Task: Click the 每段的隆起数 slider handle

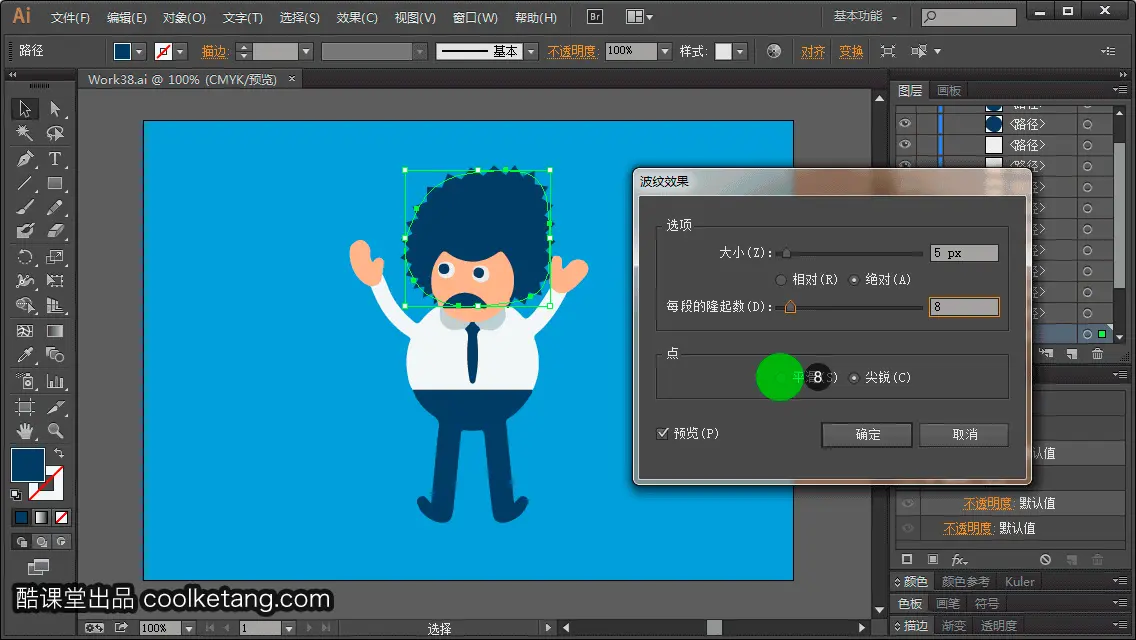Action: (790, 307)
